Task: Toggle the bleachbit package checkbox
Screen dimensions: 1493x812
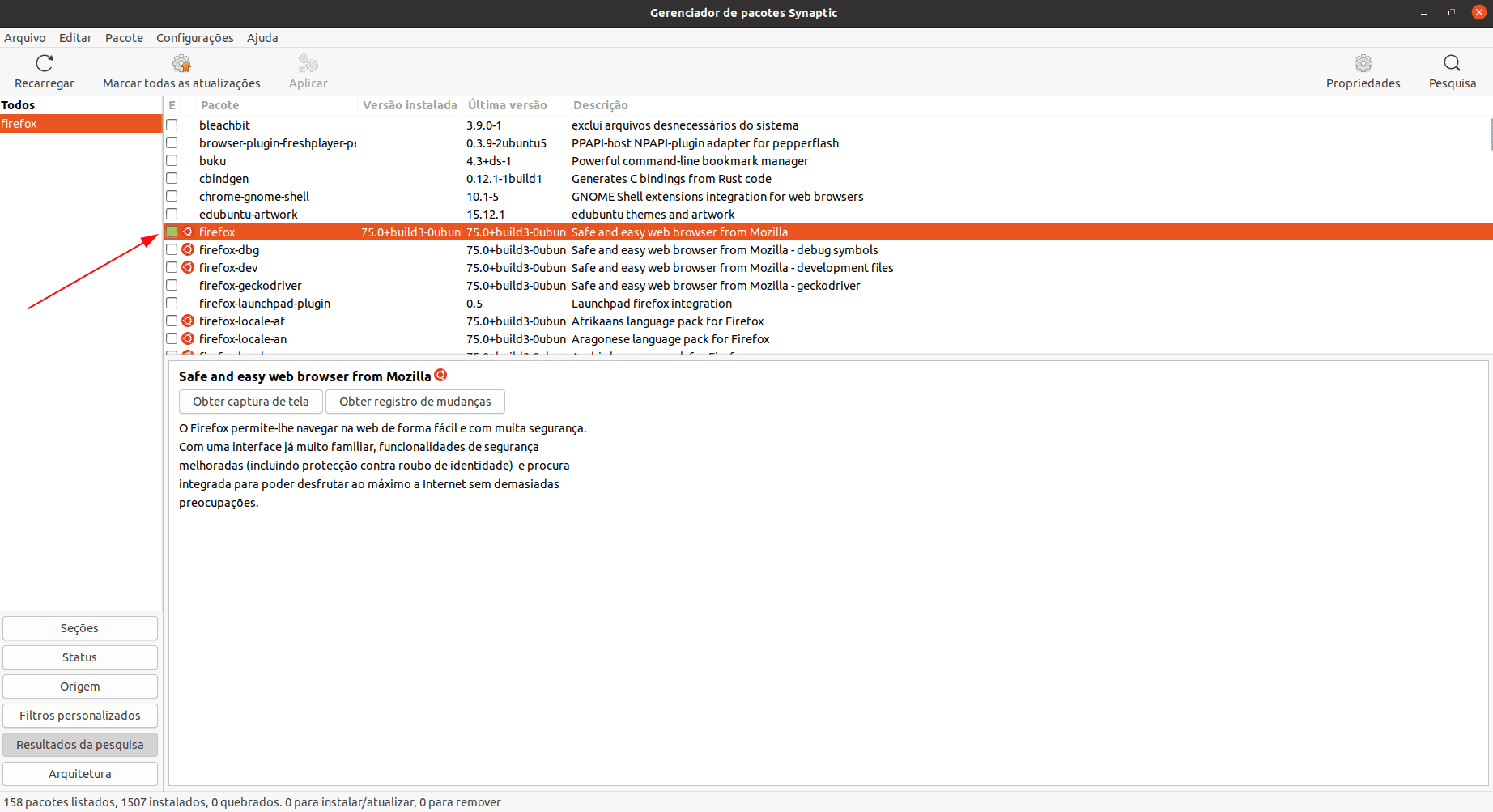Action: tap(172, 125)
